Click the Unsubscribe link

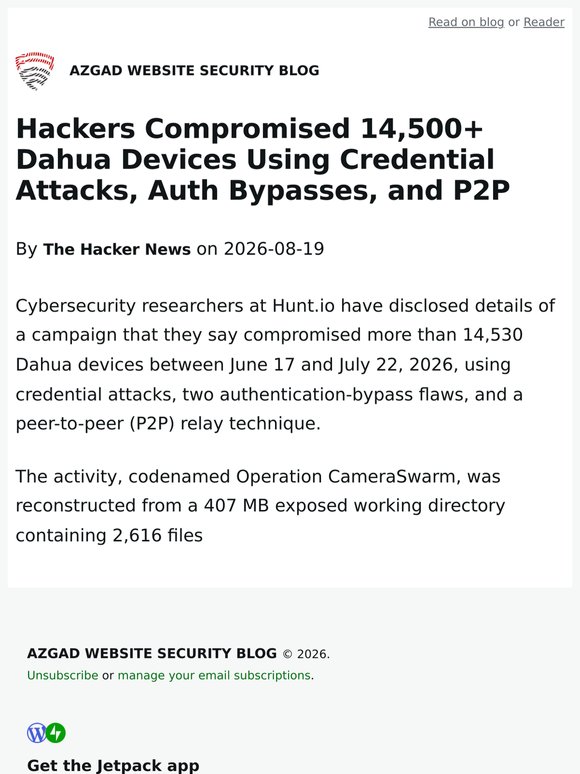click(x=63, y=675)
